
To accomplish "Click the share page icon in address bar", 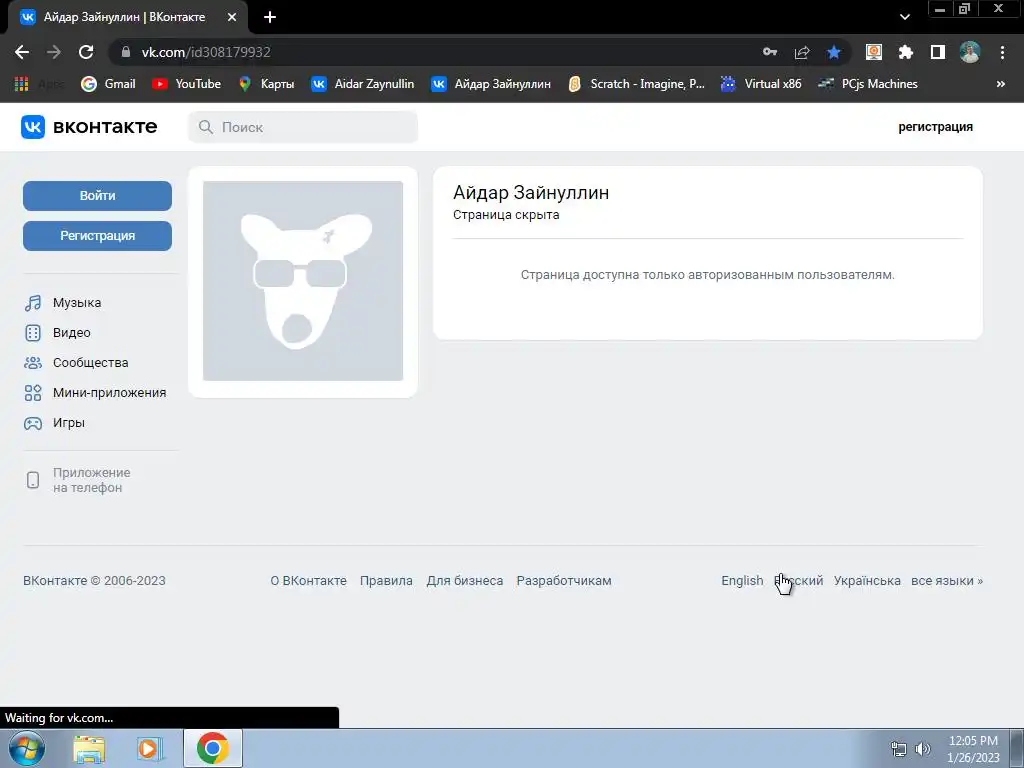I will [802, 52].
